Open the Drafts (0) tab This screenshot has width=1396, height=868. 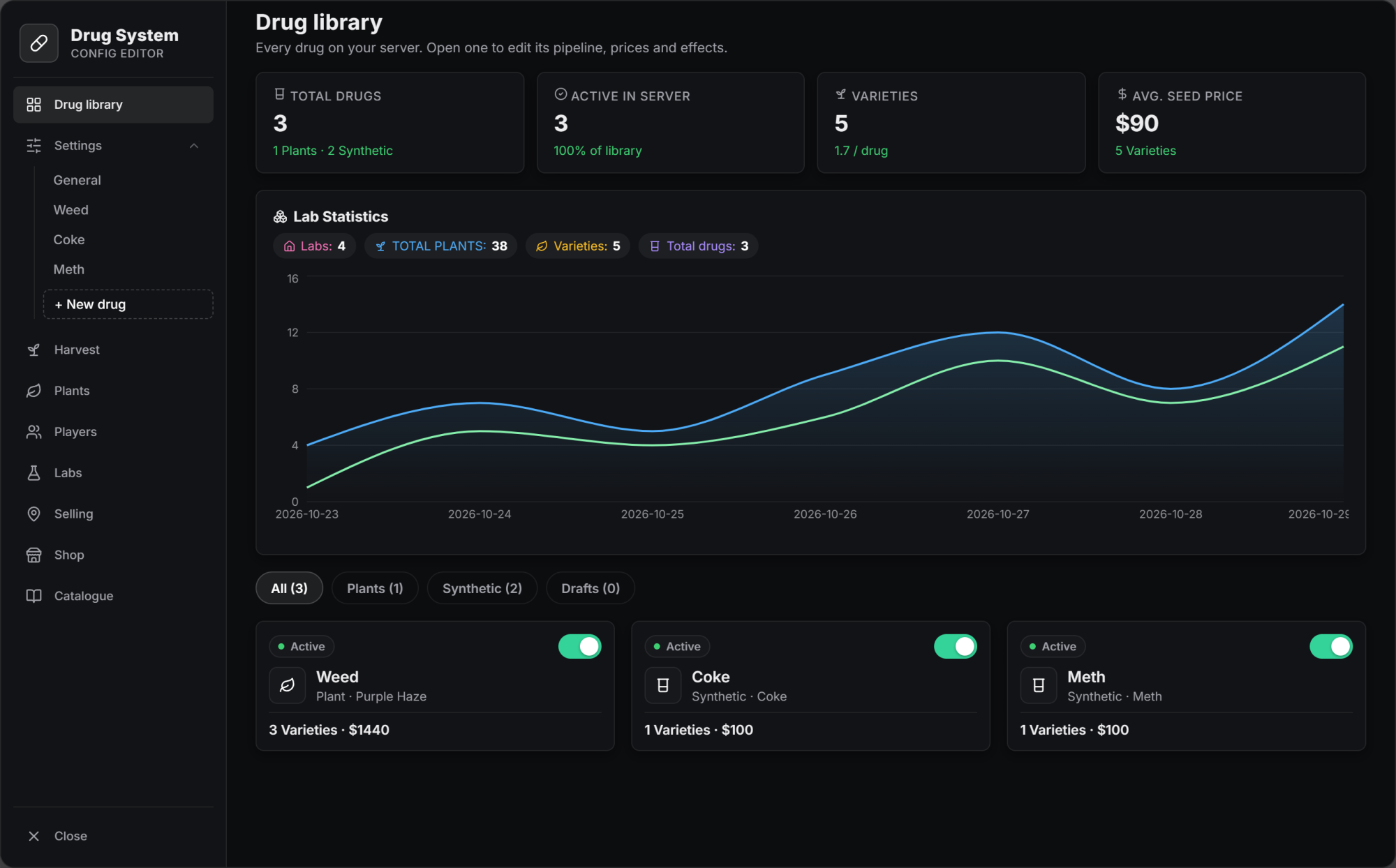(591, 588)
